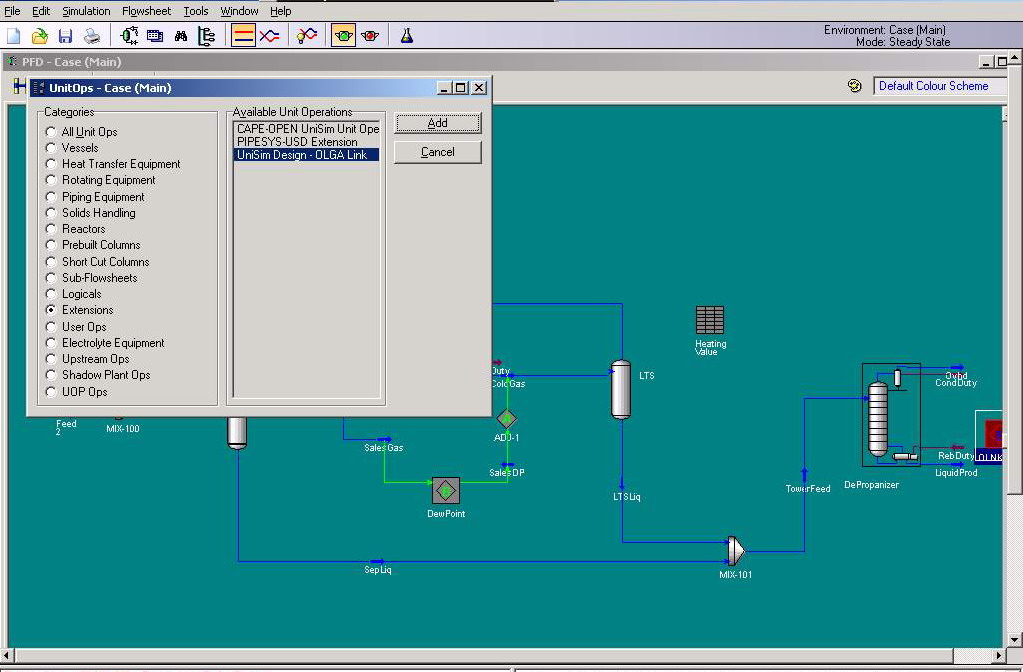
Task: Select the Solids Handling radio button
Action: pyautogui.click(x=51, y=213)
